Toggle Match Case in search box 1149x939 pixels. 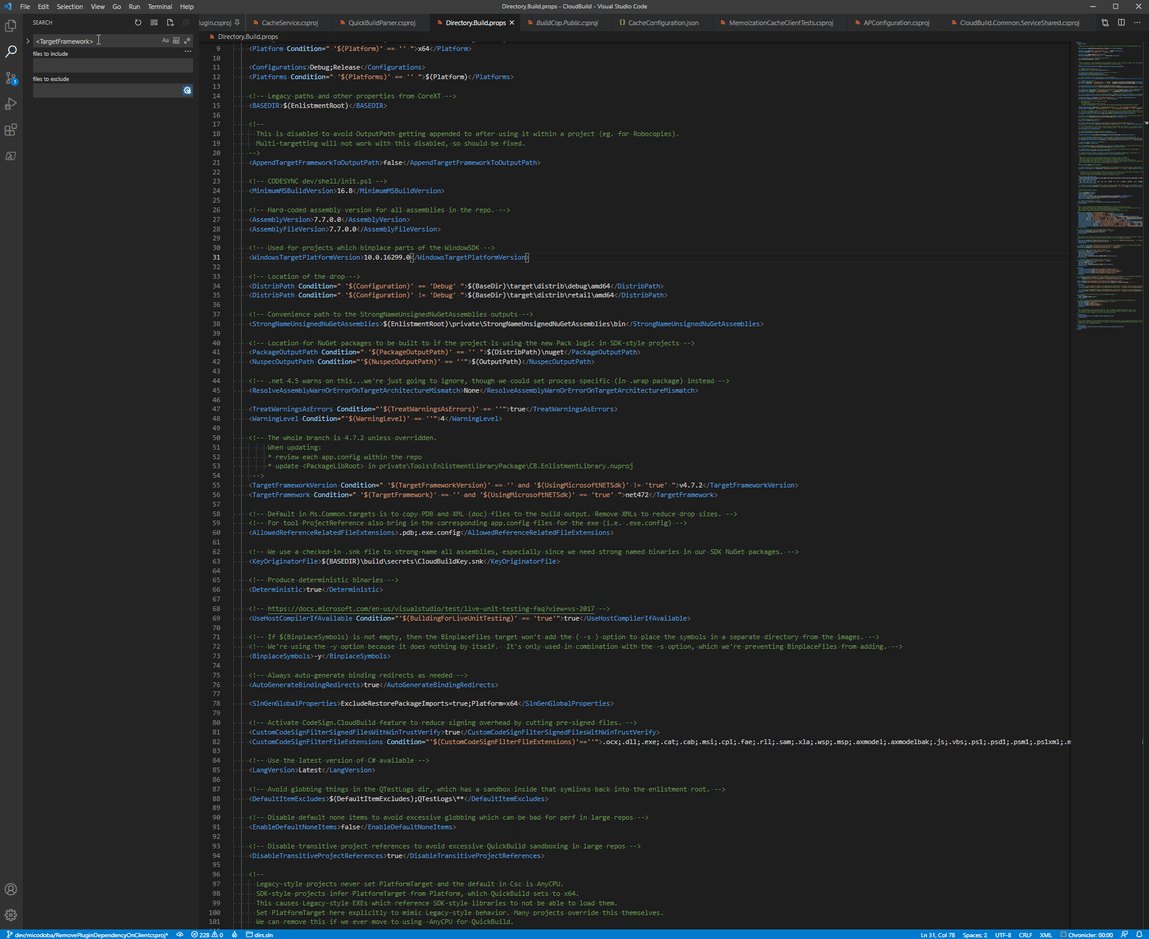[166, 41]
